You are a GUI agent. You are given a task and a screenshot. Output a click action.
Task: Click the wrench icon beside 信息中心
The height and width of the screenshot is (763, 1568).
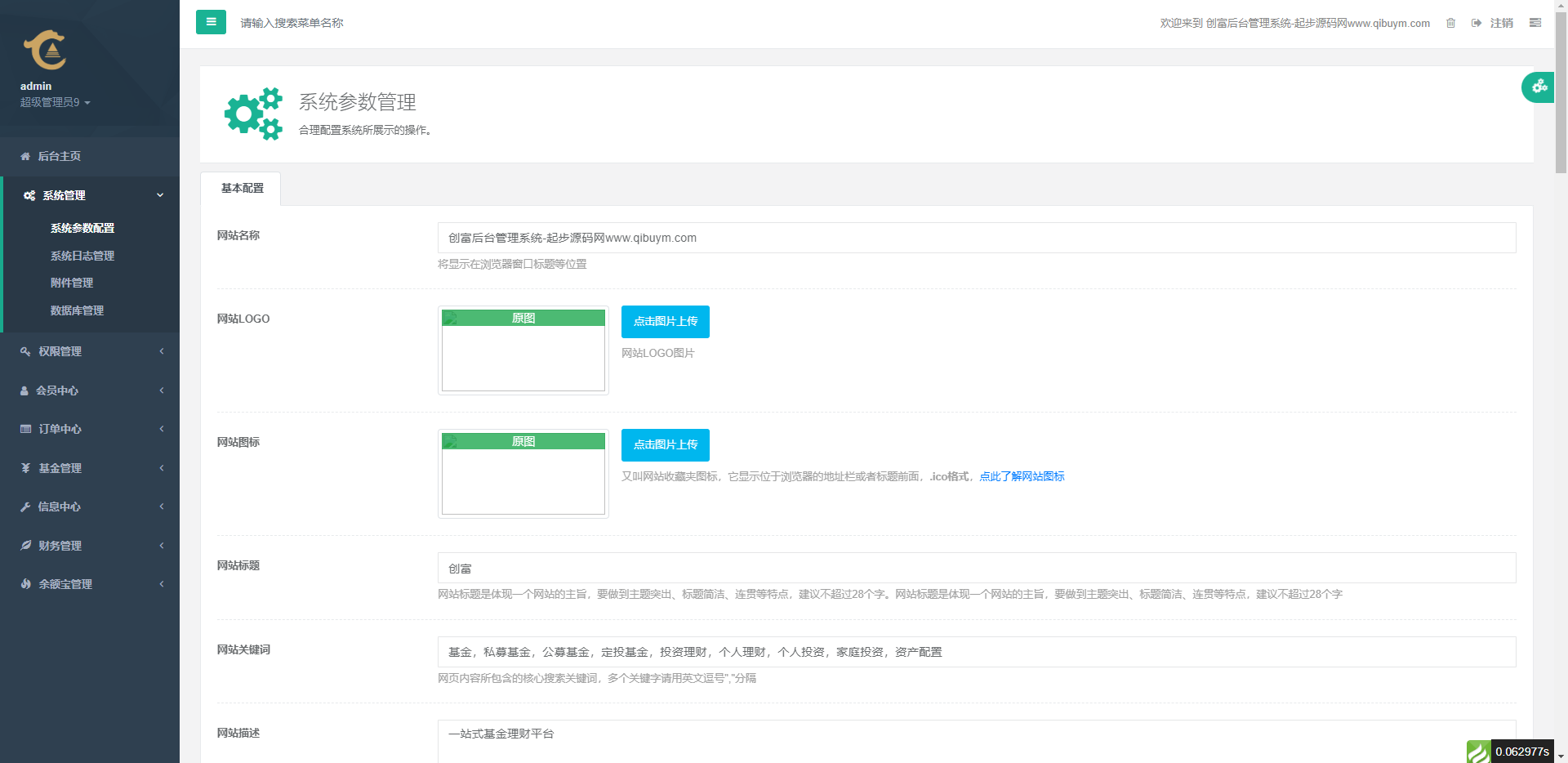click(25, 506)
